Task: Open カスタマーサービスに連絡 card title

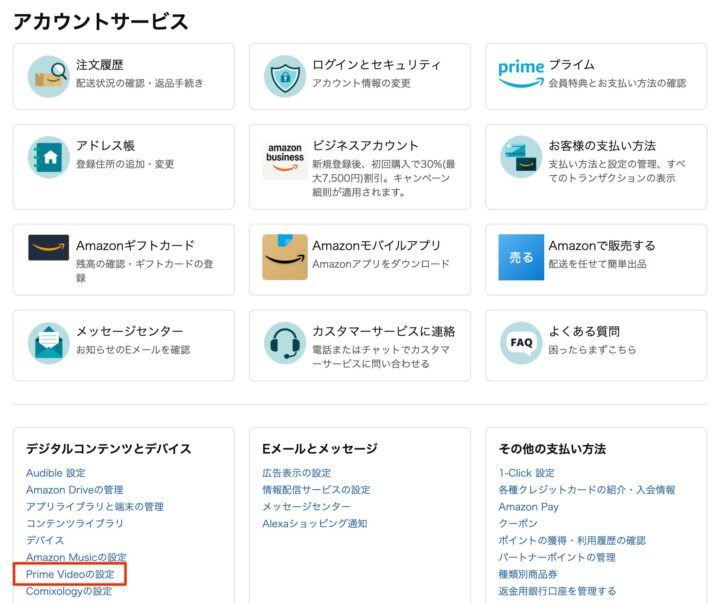Action: pos(383,331)
